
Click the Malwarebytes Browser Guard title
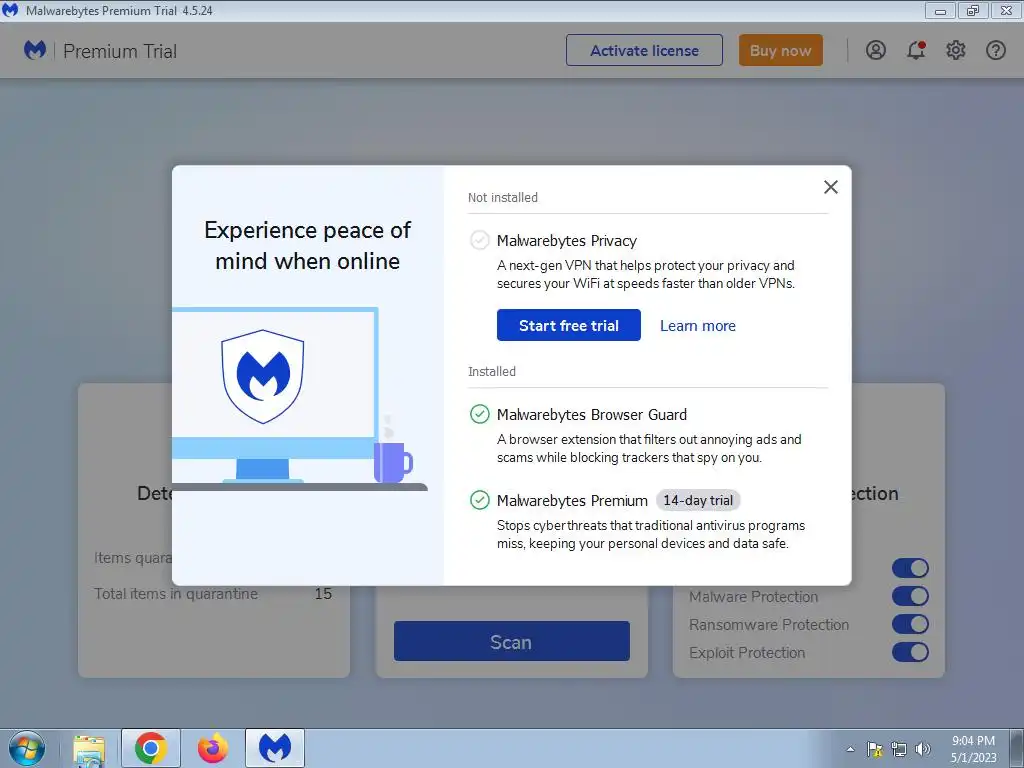[x=592, y=415]
